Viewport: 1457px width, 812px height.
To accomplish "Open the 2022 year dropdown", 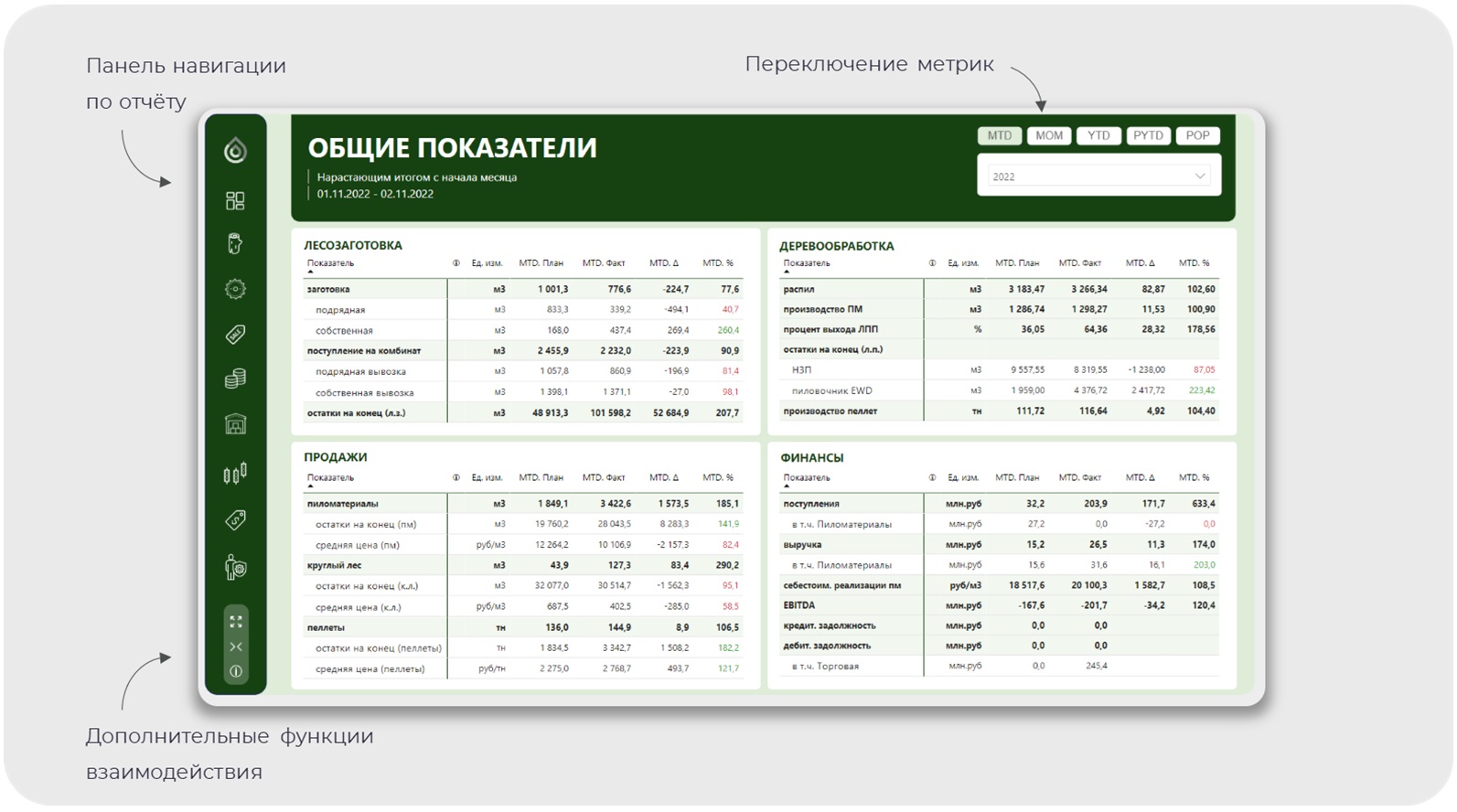I will 1098,176.
